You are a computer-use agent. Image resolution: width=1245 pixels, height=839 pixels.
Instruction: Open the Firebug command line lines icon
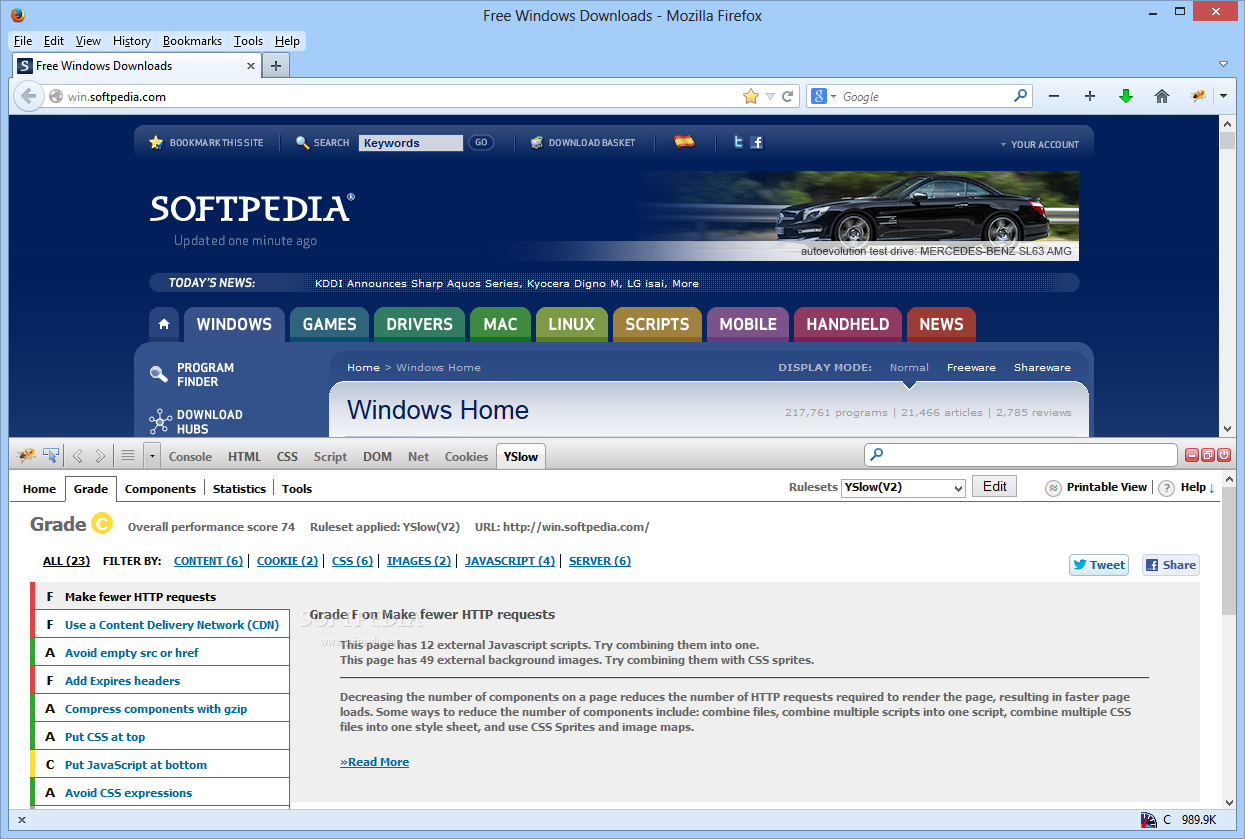(x=127, y=456)
